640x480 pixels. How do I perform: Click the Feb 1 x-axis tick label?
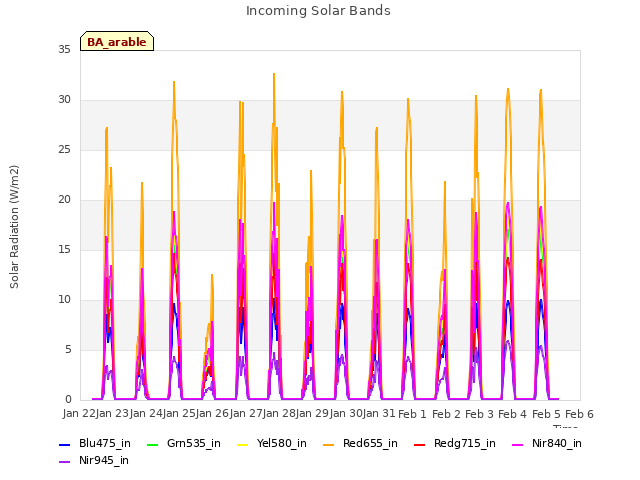[412, 414]
